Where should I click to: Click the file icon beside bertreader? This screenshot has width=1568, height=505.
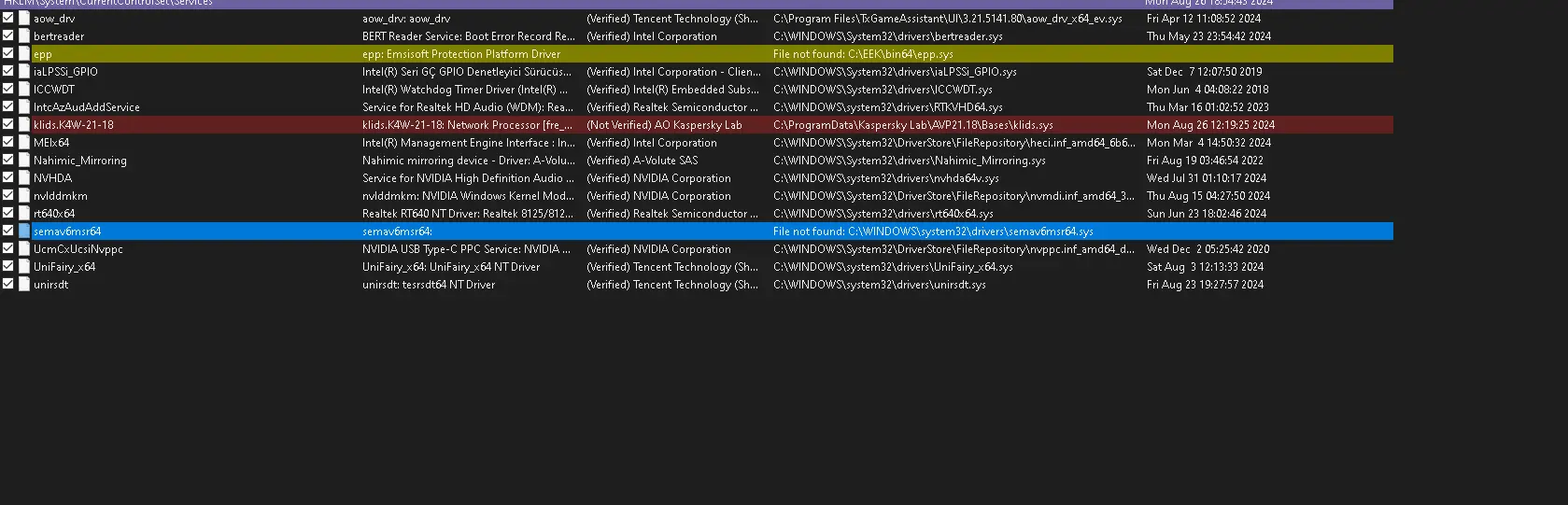pos(24,35)
